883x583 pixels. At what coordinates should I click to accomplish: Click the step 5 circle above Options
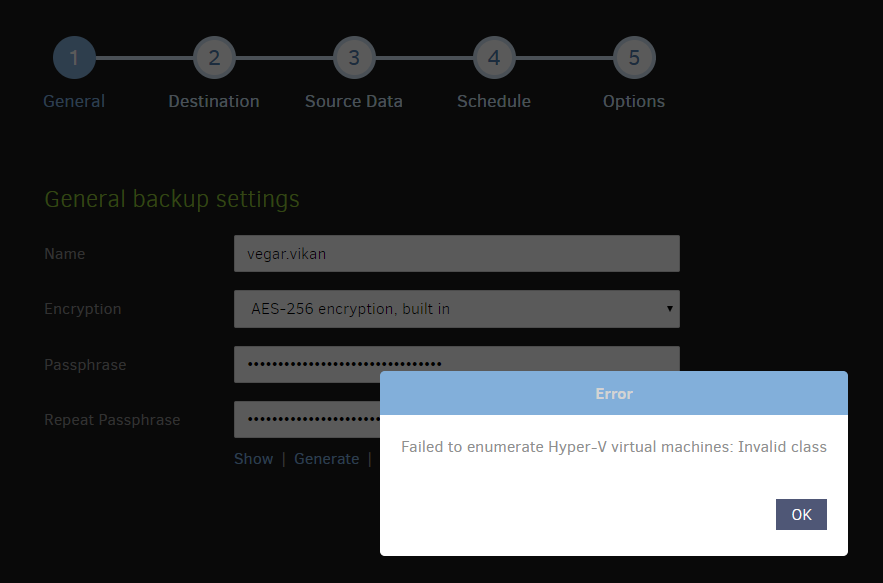634,57
